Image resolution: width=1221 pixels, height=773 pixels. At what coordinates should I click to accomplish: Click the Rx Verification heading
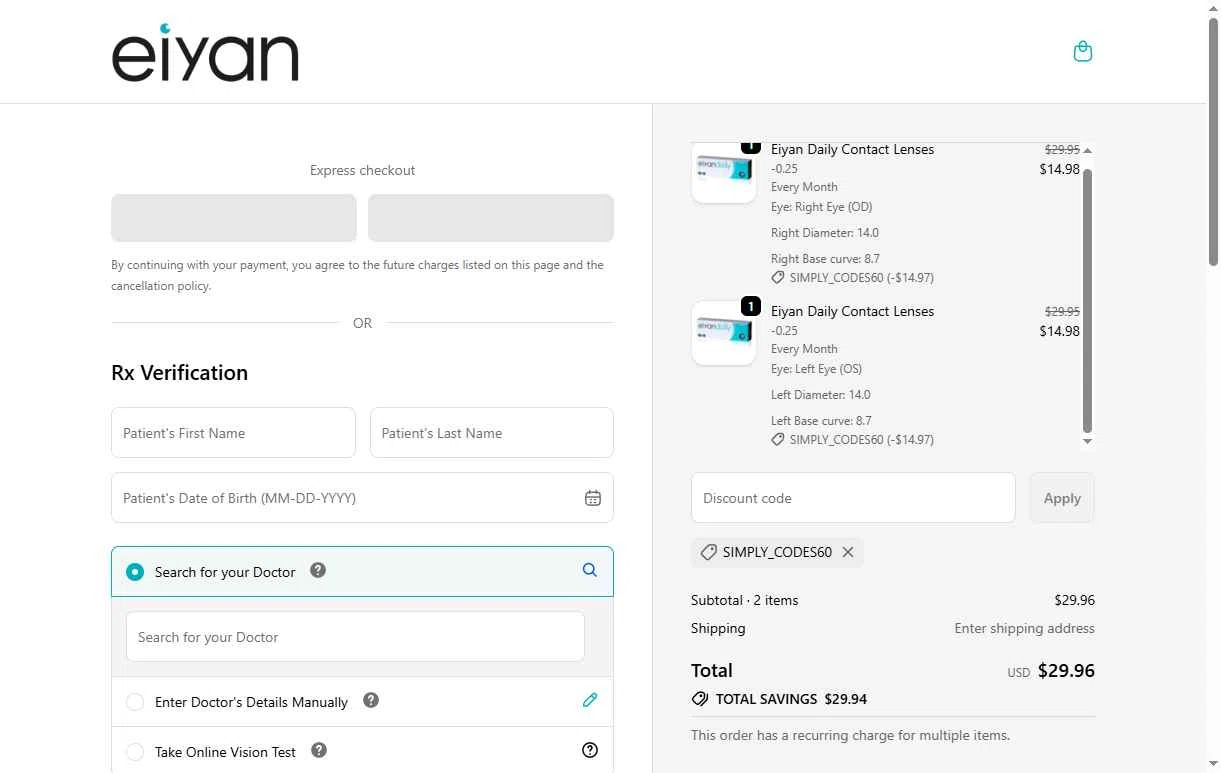click(x=180, y=373)
